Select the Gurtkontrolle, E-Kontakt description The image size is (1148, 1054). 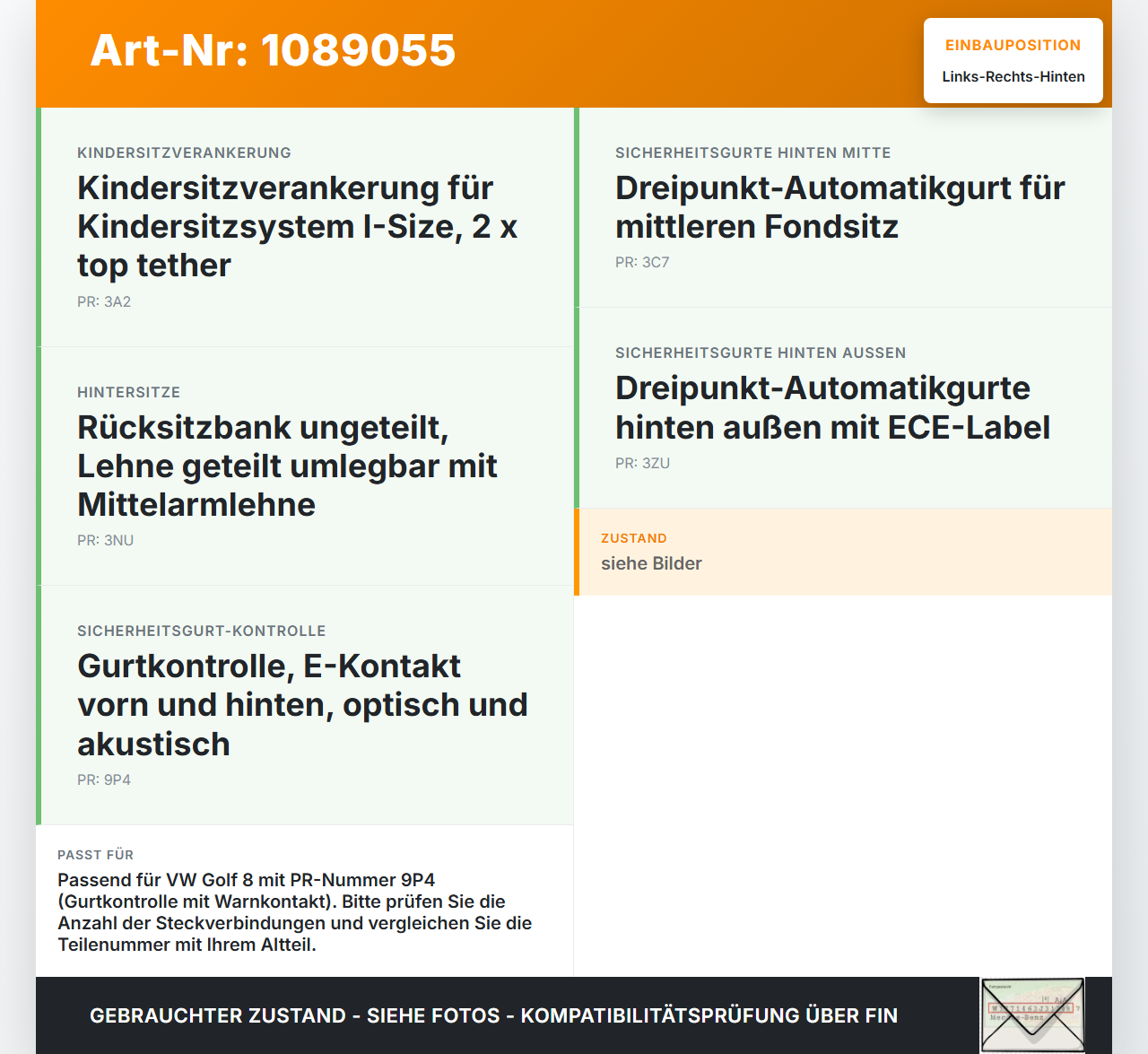pos(302,705)
